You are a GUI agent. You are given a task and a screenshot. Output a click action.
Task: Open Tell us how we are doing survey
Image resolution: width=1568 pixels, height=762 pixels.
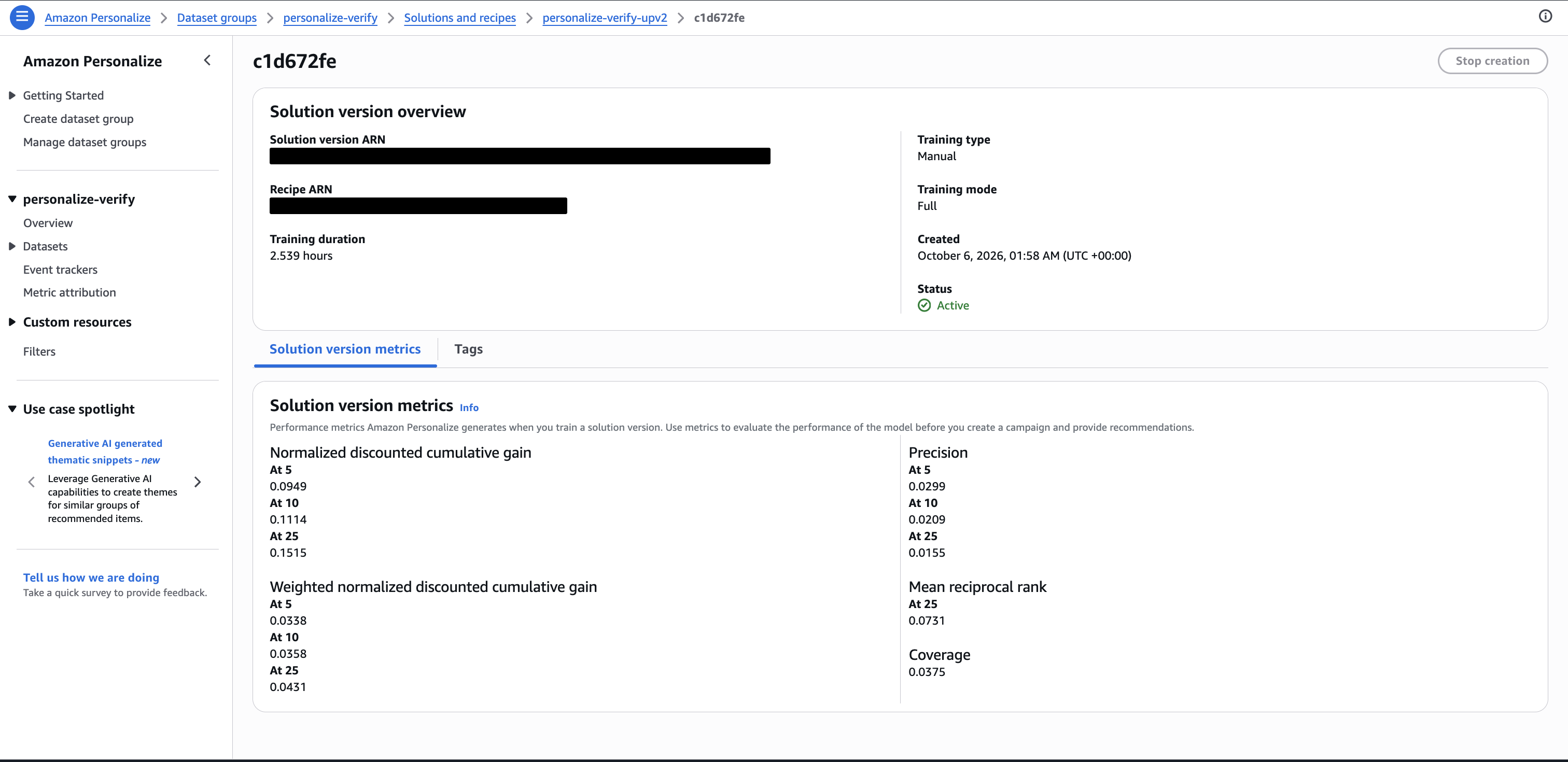[91, 577]
